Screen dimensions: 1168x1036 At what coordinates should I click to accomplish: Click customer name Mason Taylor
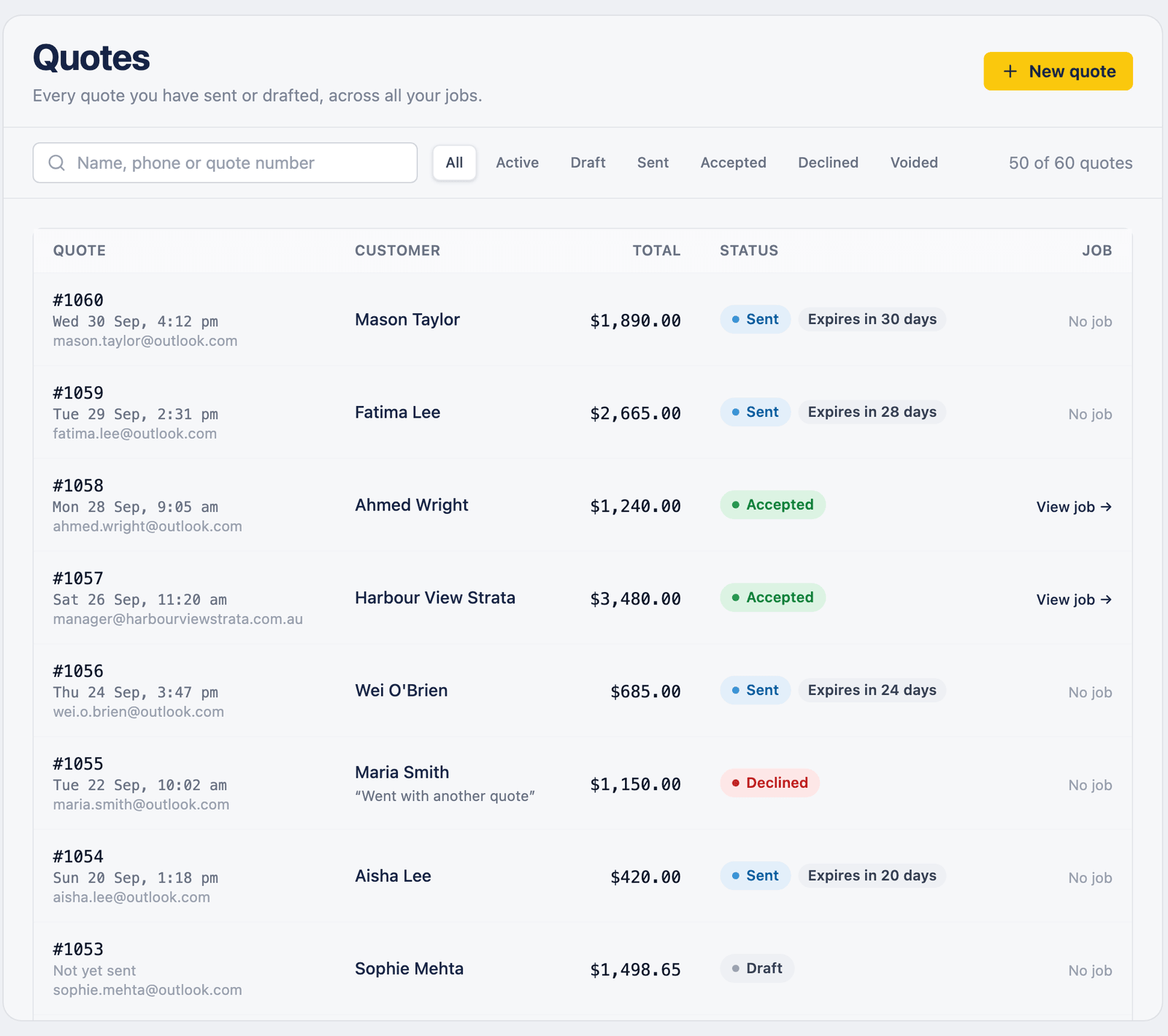click(x=407, y=320)
